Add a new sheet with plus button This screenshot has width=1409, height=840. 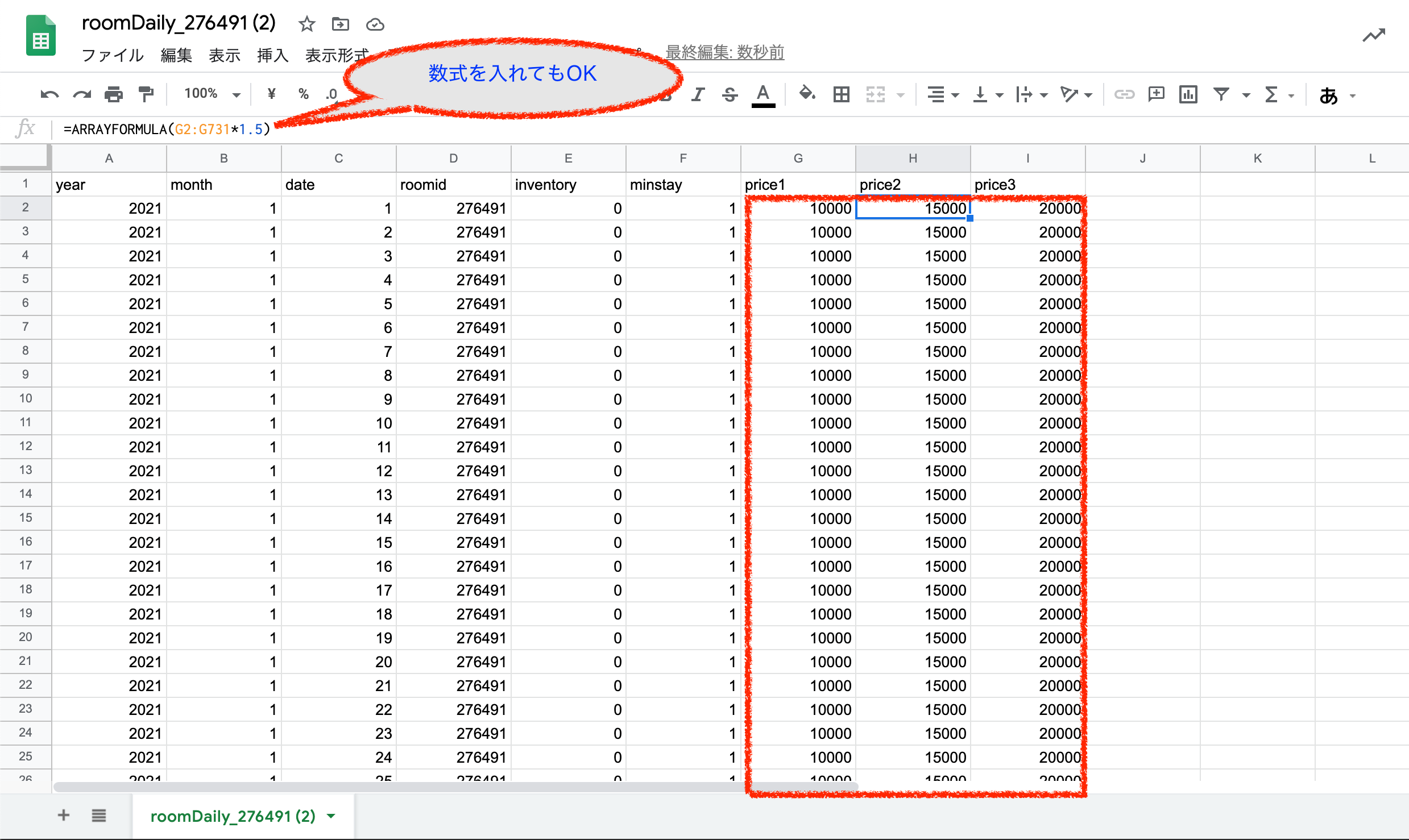[64, 816]
